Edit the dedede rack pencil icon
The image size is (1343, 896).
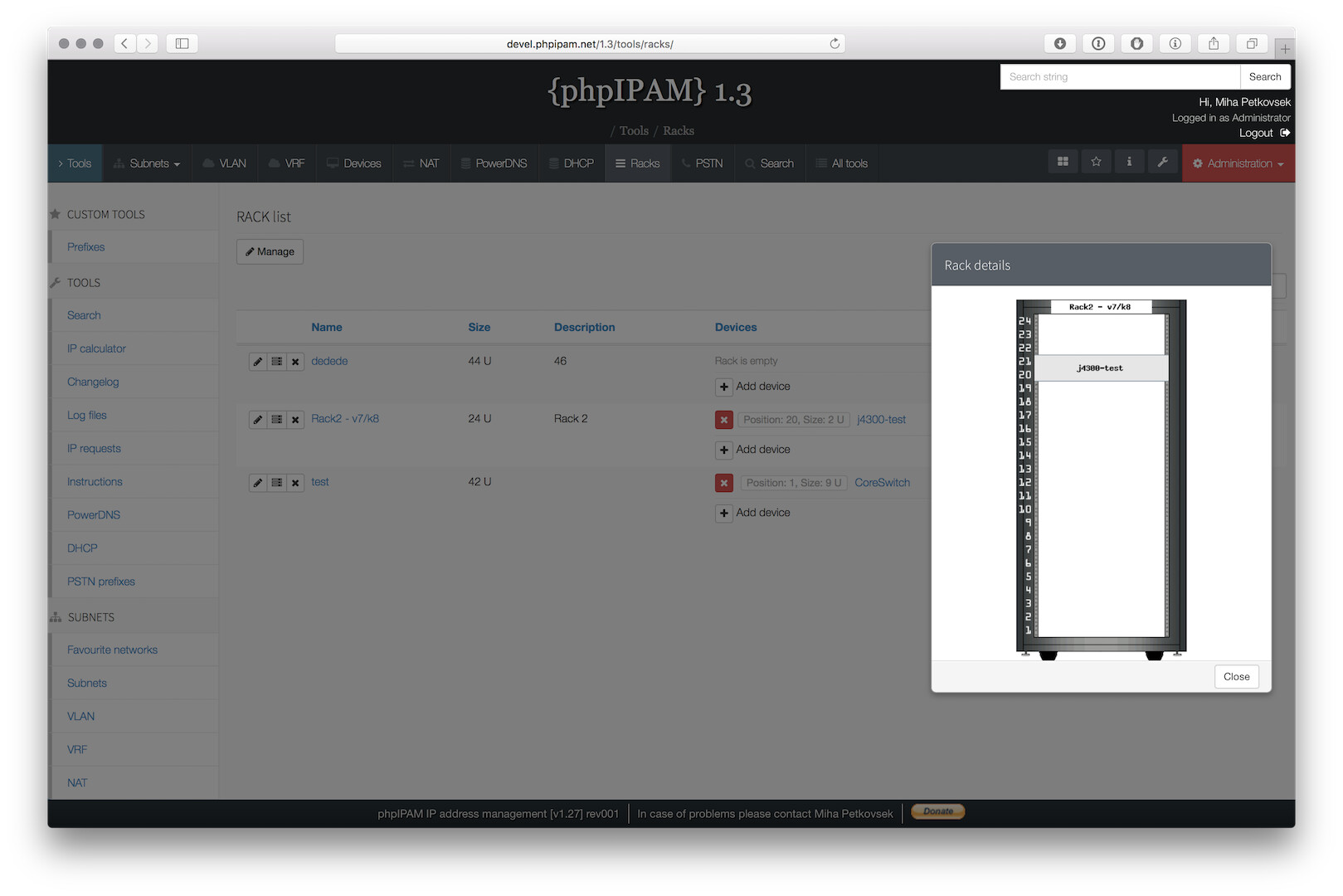pyautogui.click(x=258, y=362)
